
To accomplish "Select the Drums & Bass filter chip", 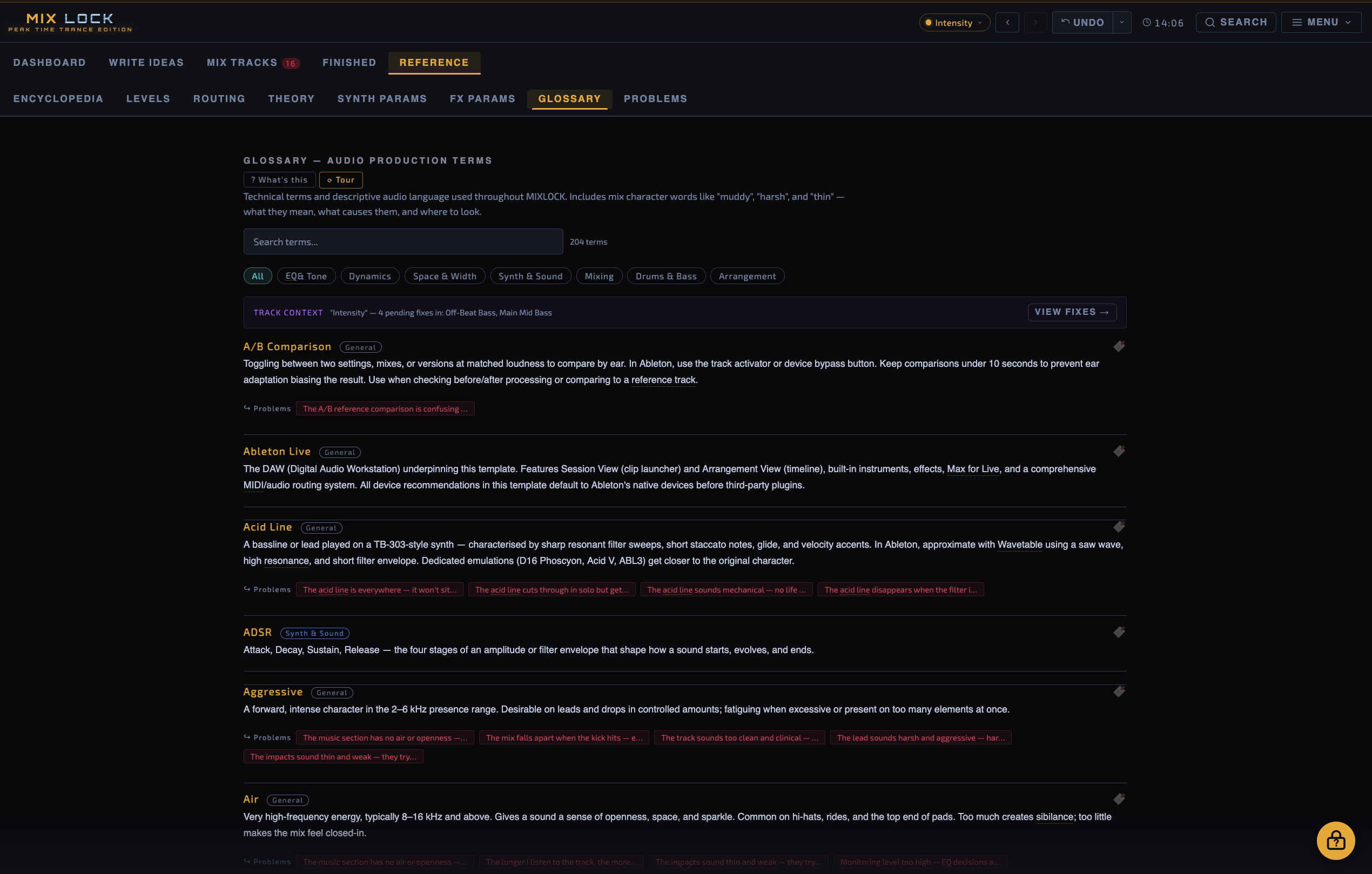I will [x=665, y=277].
